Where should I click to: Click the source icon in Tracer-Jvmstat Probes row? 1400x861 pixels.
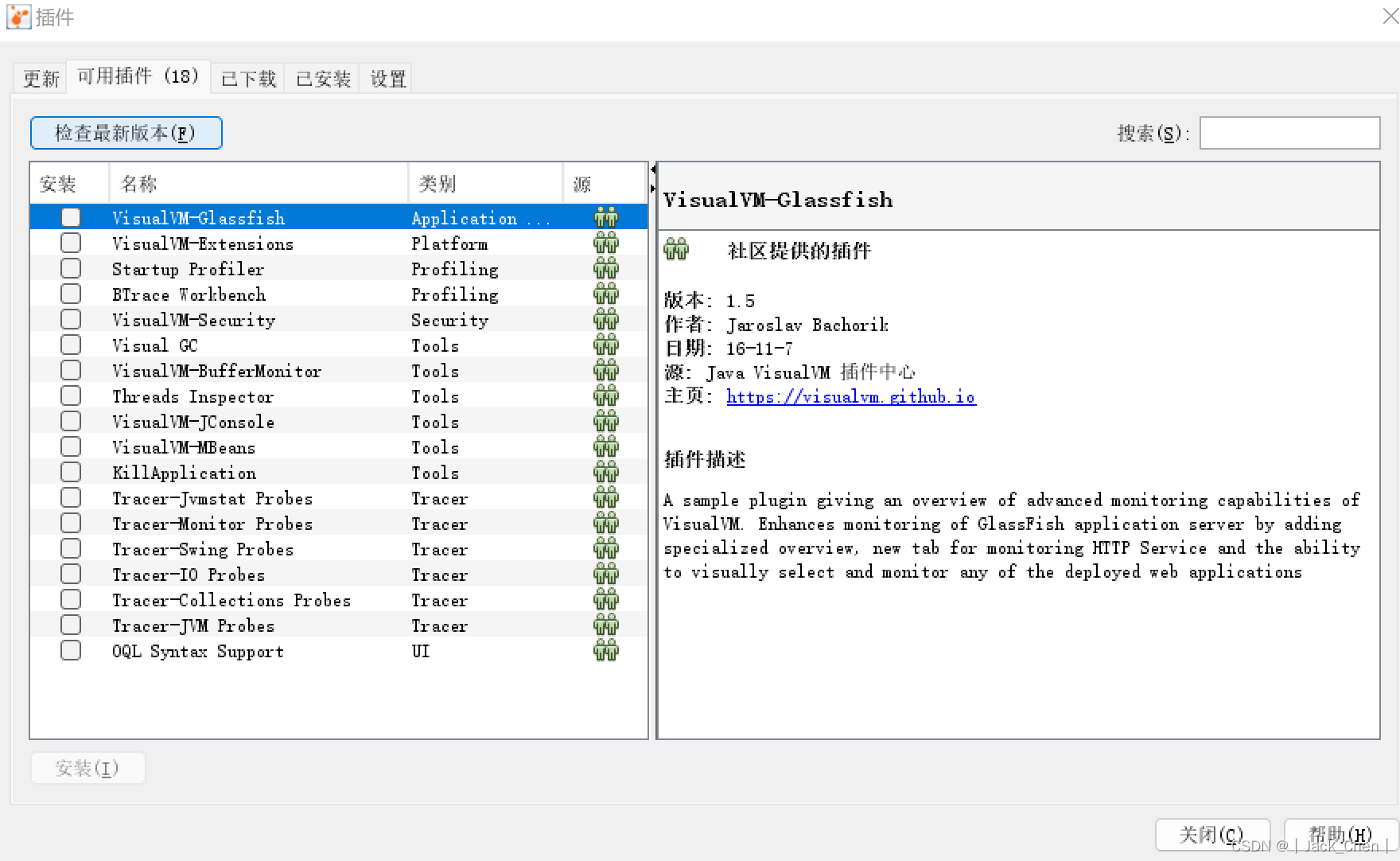(605, 497)
